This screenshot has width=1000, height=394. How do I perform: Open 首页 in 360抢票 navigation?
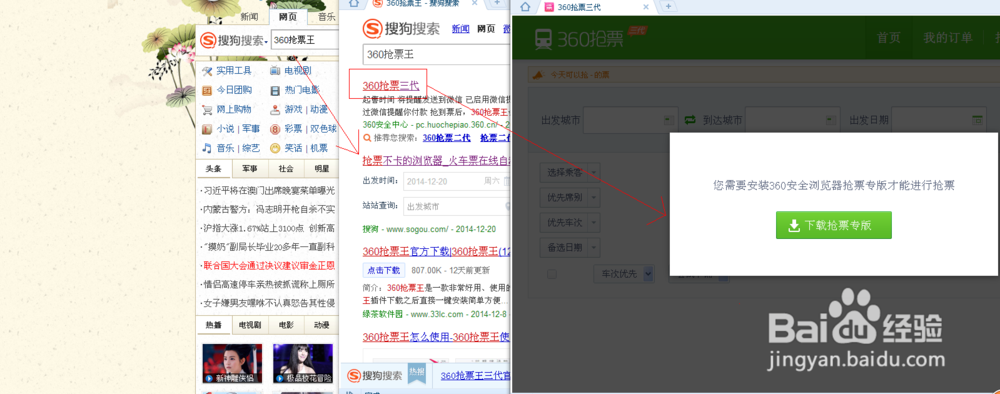[x=888, y=38]
